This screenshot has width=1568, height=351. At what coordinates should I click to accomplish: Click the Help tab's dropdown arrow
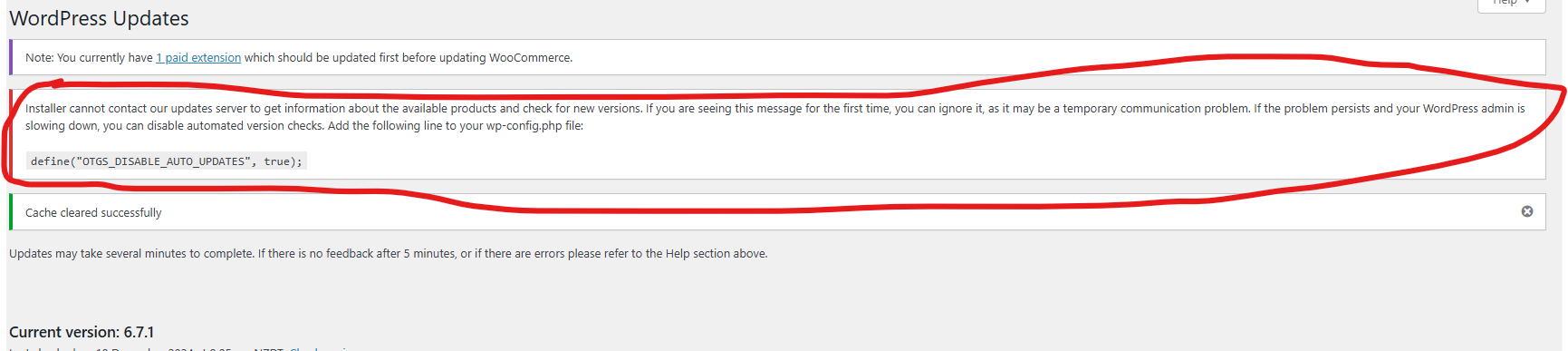coord(1528,3)
